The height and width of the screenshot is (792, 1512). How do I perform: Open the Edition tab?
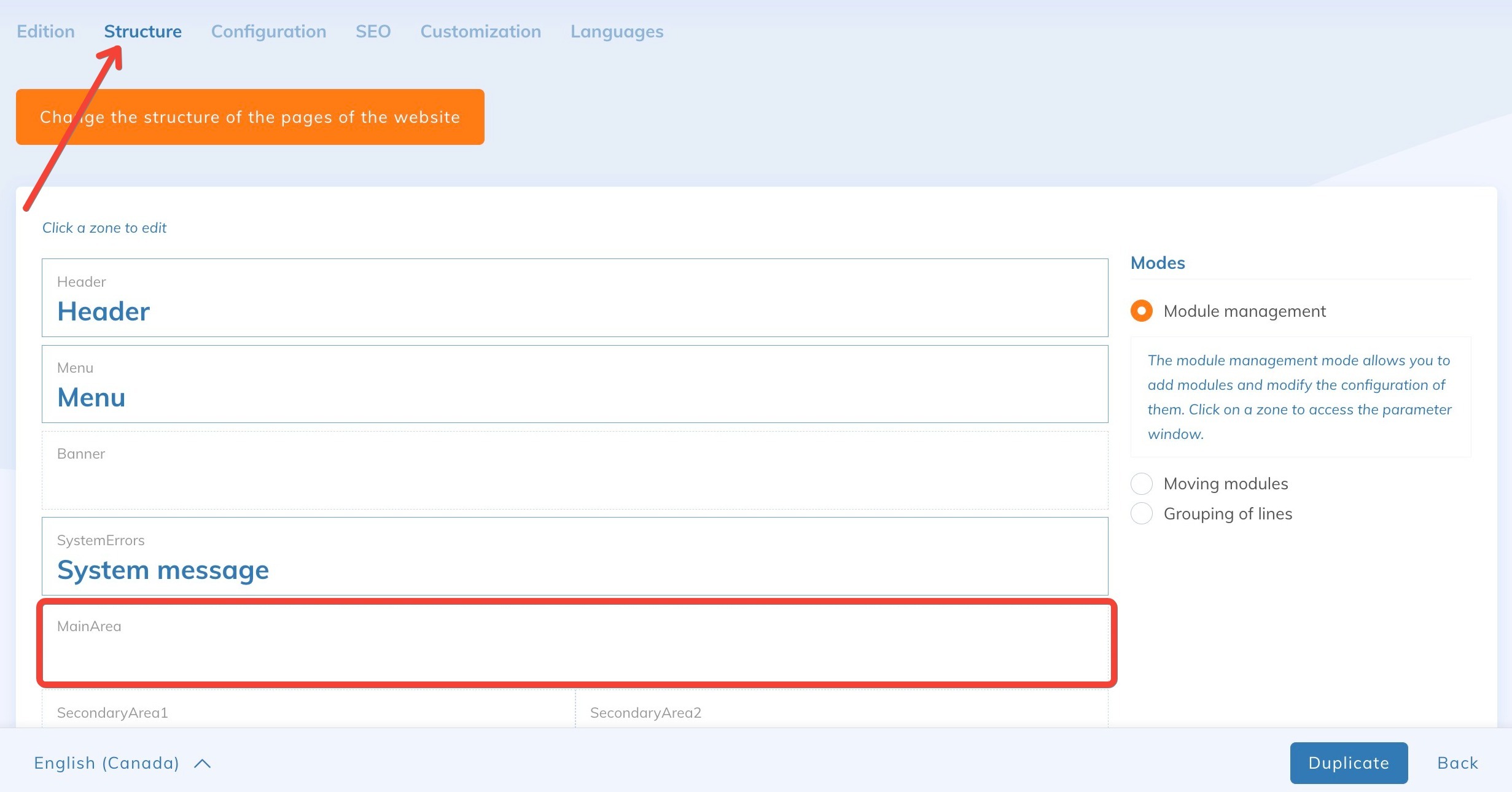(45, 31)
